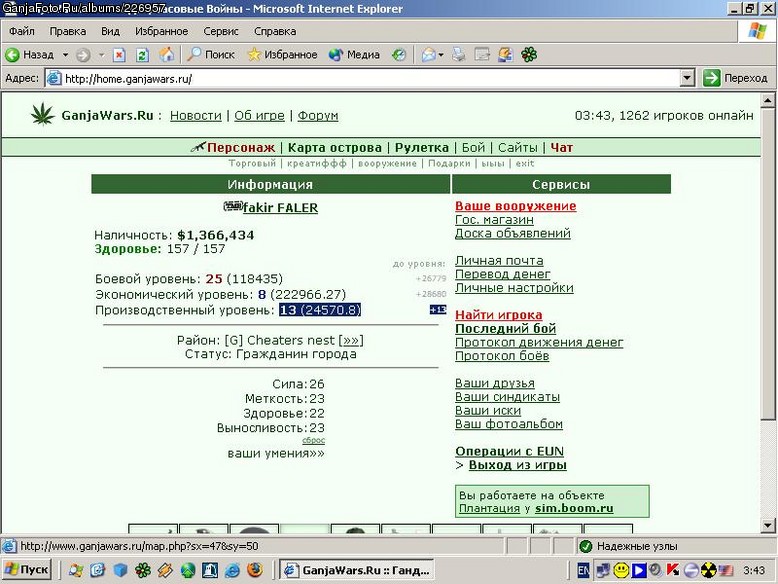Open the Сервис menu
This screenshot has height=584, width=778.
221,31
